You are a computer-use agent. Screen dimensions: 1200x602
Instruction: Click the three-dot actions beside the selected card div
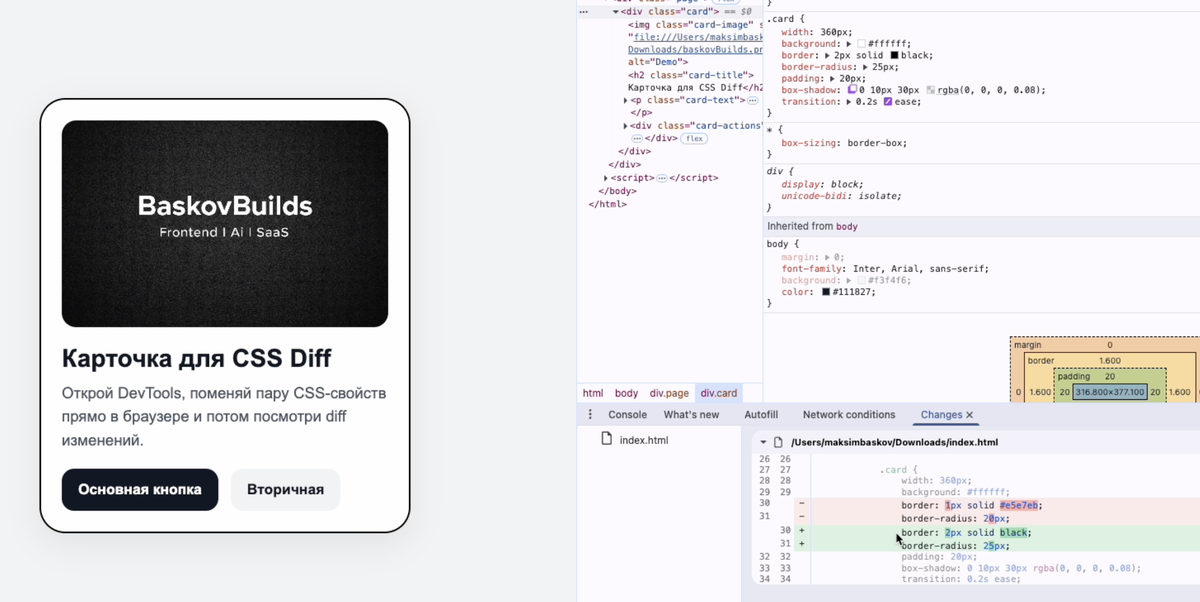coord(584,12)
